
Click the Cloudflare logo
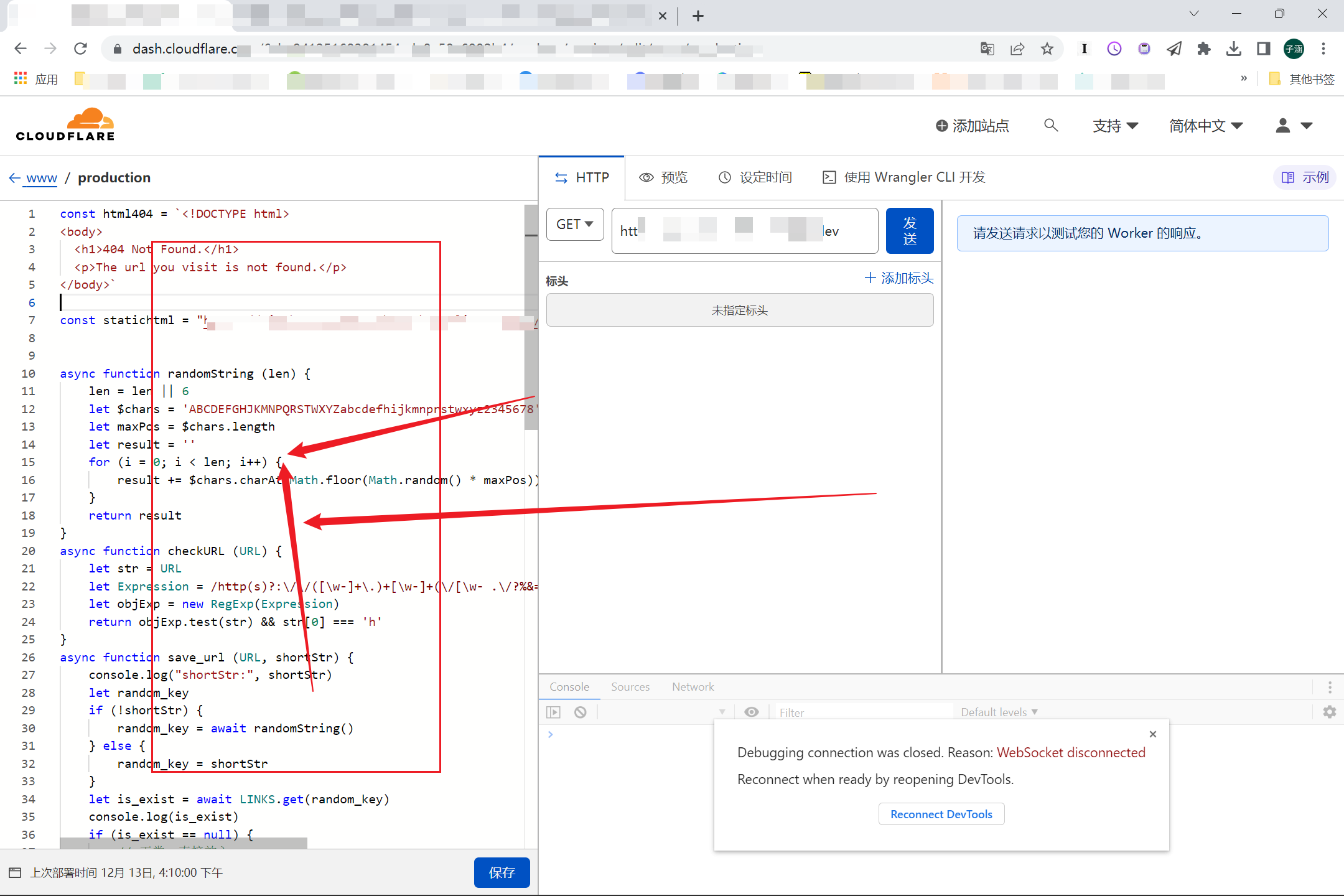coord(65,124)
